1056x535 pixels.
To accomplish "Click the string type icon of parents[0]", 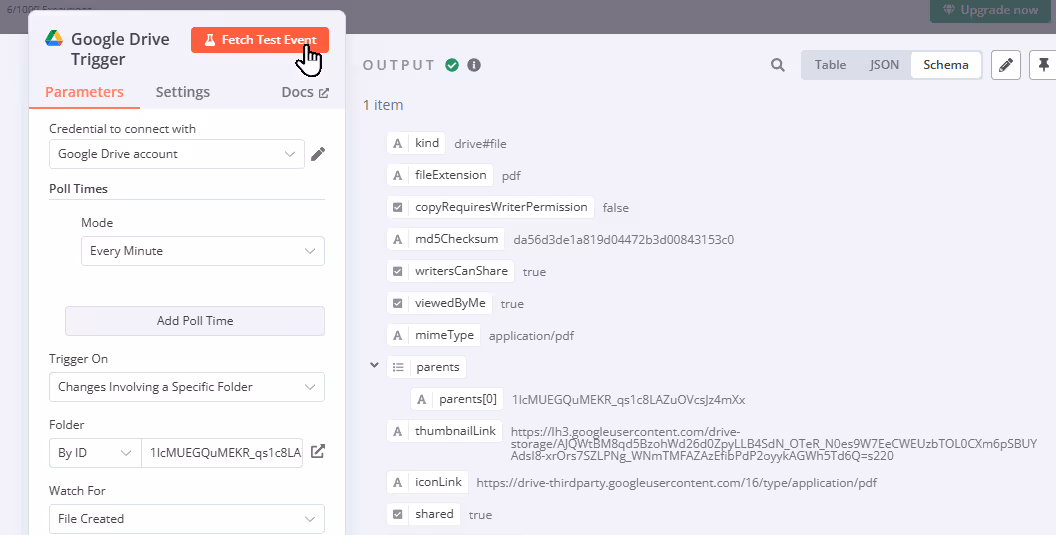I will (x=422, y=399).
